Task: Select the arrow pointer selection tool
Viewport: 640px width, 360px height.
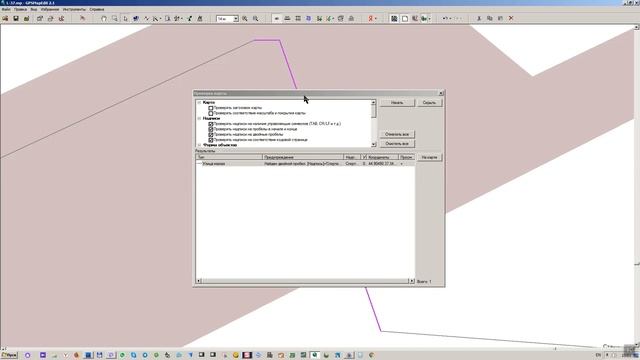Action: click(x=125, y=18)
